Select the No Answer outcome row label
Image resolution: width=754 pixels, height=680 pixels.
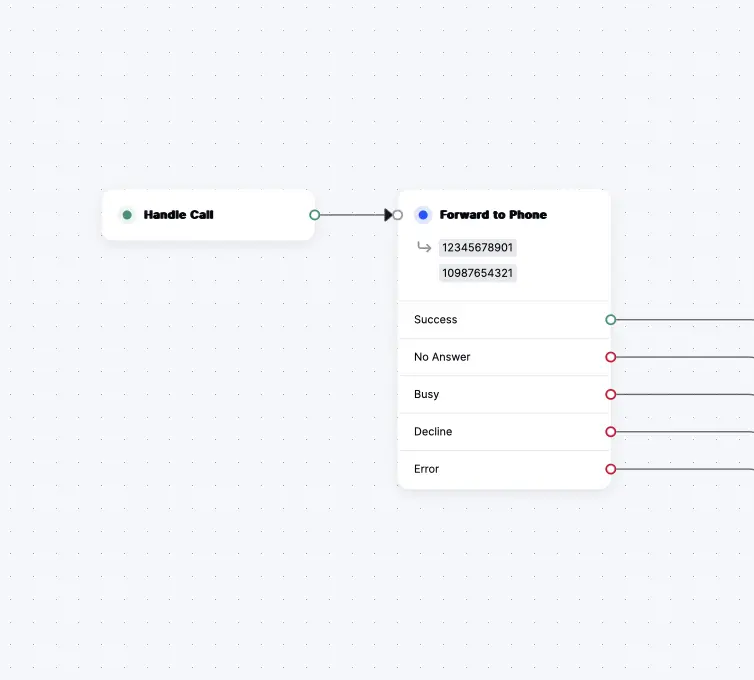[x=442, y=357]
